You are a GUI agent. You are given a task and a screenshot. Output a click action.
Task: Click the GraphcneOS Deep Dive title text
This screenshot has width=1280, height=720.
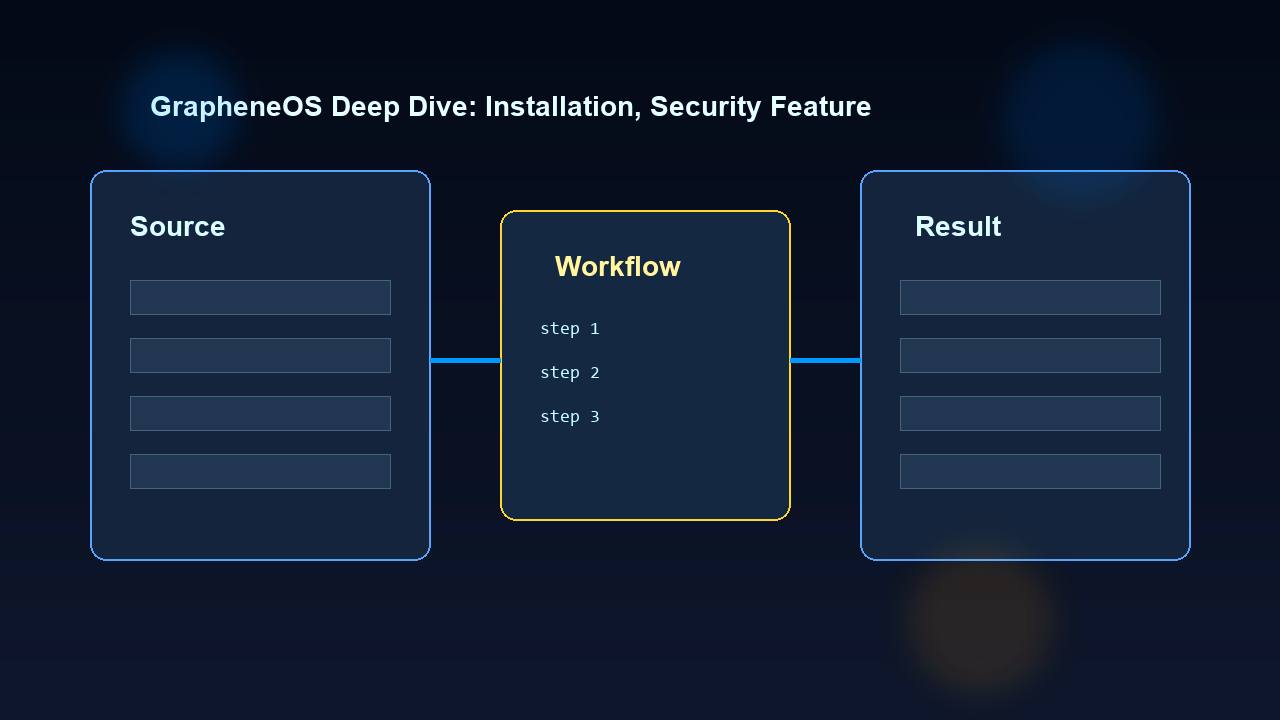coord(510,107)
